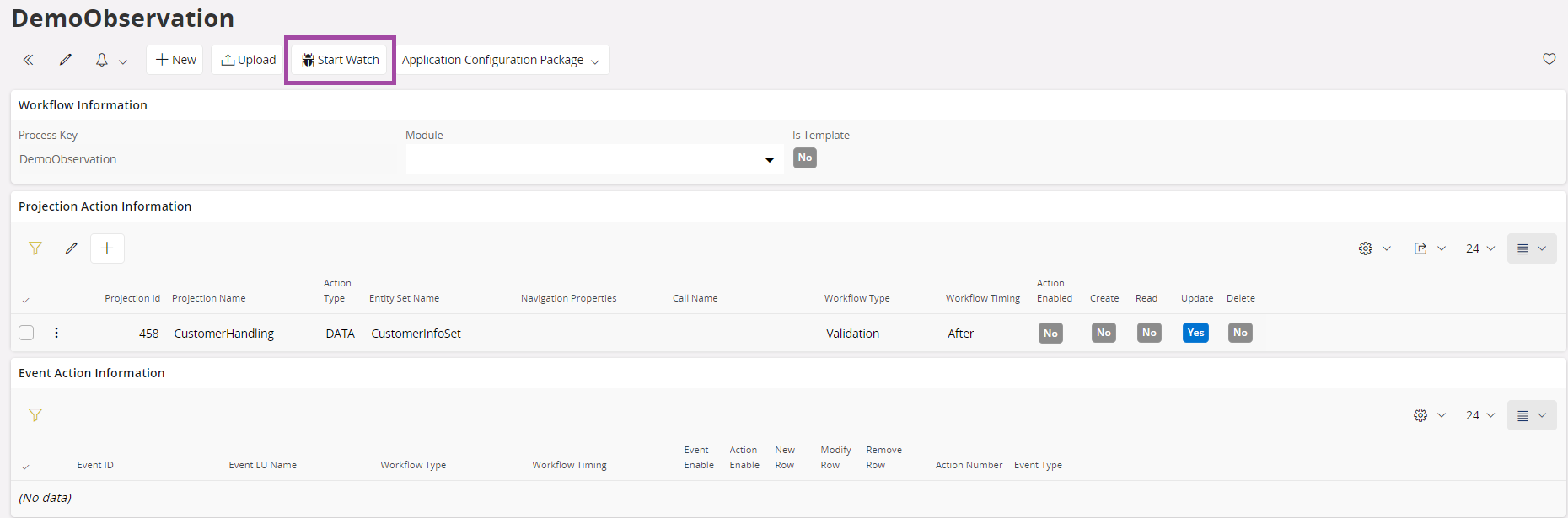Image resolution: width=1568 pixels, height=518 pixels.
Task: Toggle the Is Template 'No' badge
Action: click(x=804, y=158)
